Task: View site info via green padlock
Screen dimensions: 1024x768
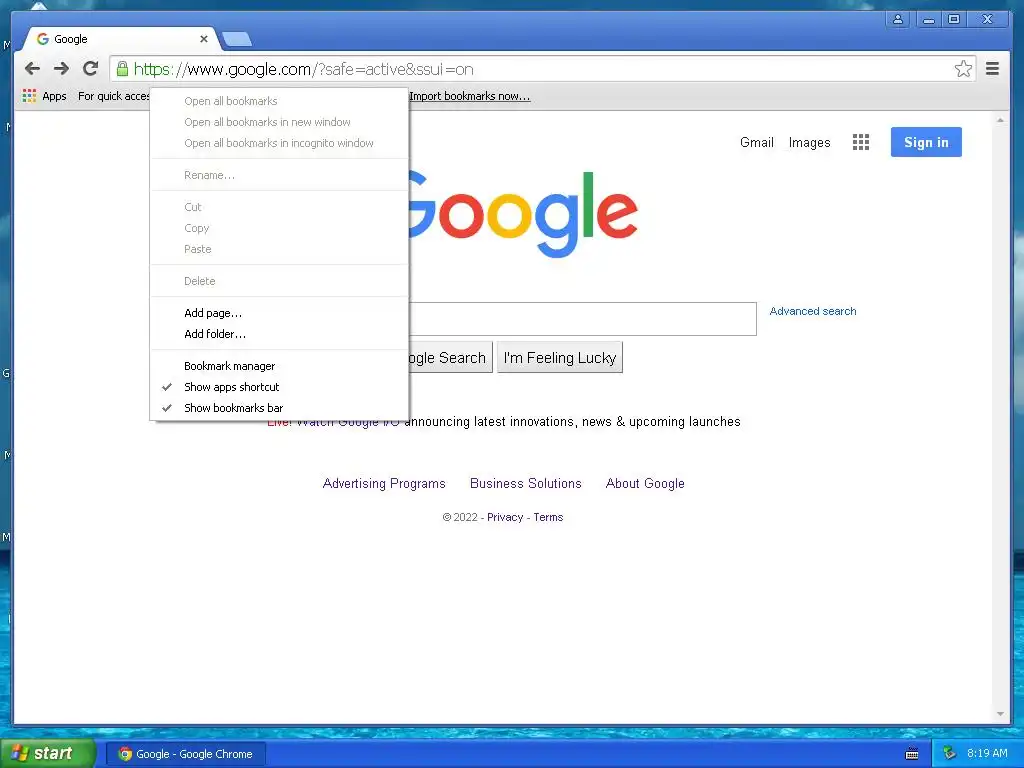Action: tap(122, 69)
